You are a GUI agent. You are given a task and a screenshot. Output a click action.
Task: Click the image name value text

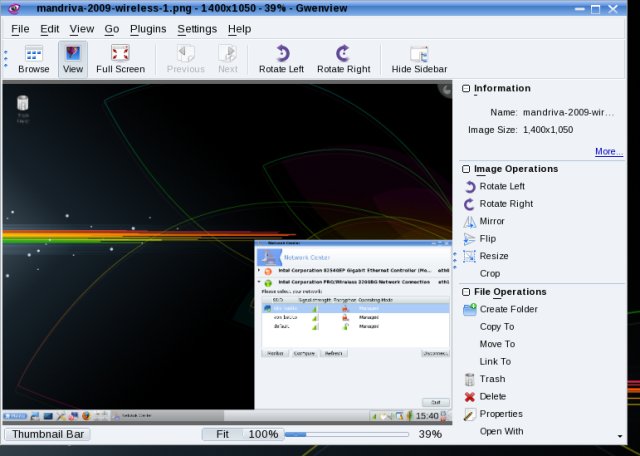pos(568,113)
